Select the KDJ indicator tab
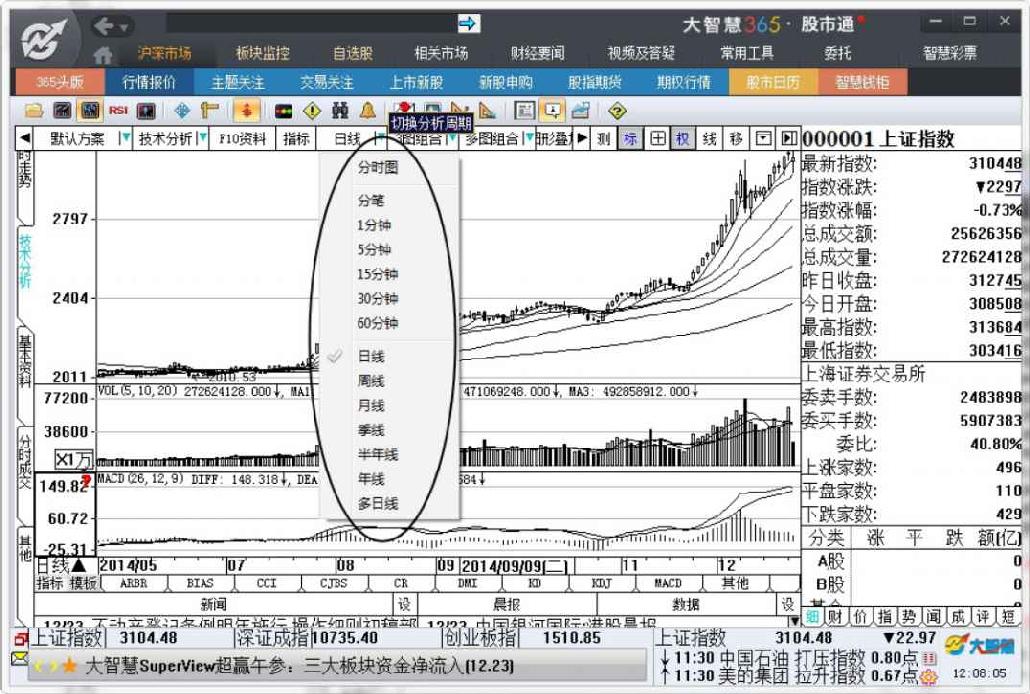This screenshot has width=1030, height=694. pos(601,583)
